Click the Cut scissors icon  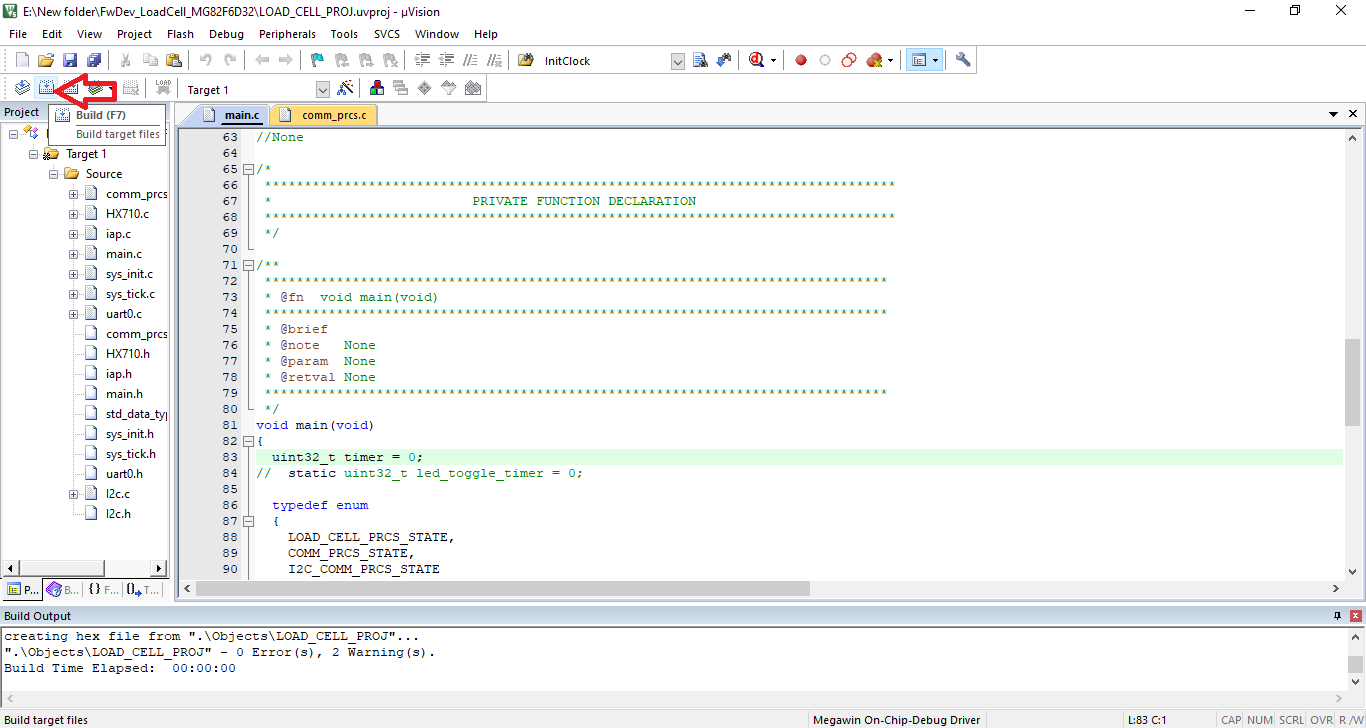tap(126, 60)
